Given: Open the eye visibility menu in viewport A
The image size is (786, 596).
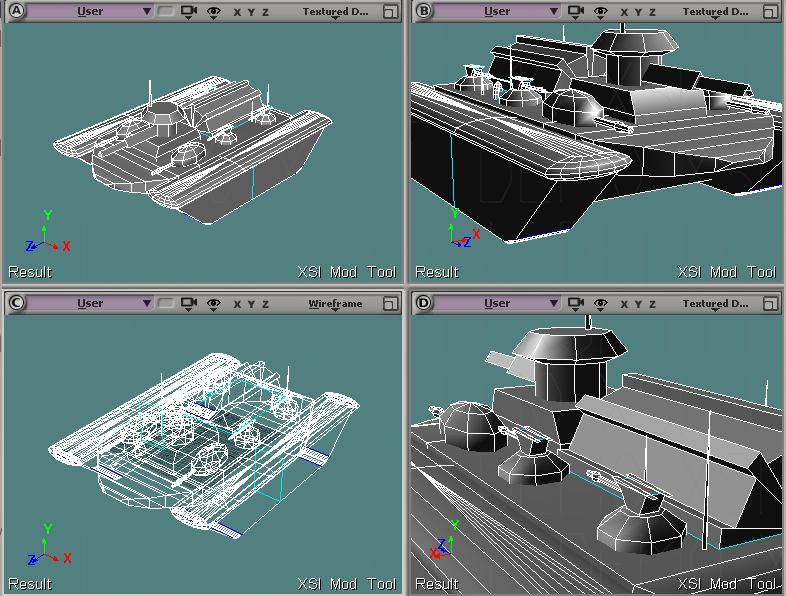Looking at the screenshot, I should point(214,12).
